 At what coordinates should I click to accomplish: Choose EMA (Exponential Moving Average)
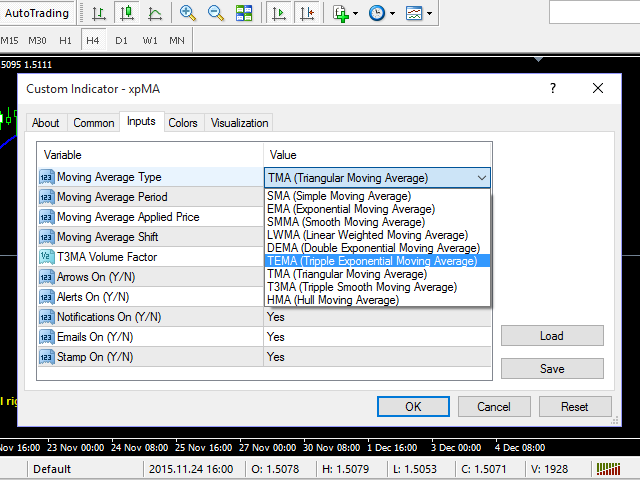coord(378,209)
